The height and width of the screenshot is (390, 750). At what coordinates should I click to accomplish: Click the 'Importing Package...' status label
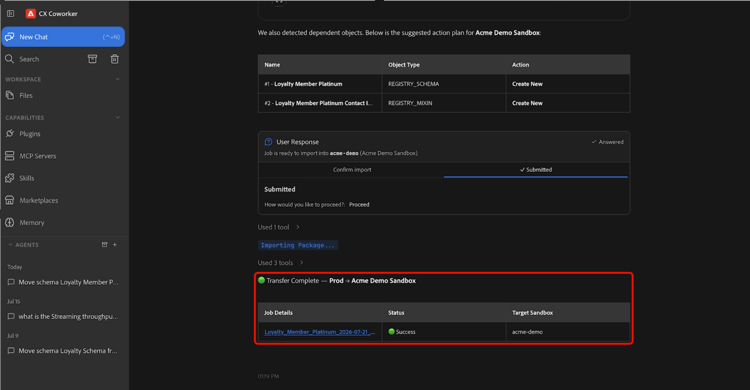click(298, 245)
